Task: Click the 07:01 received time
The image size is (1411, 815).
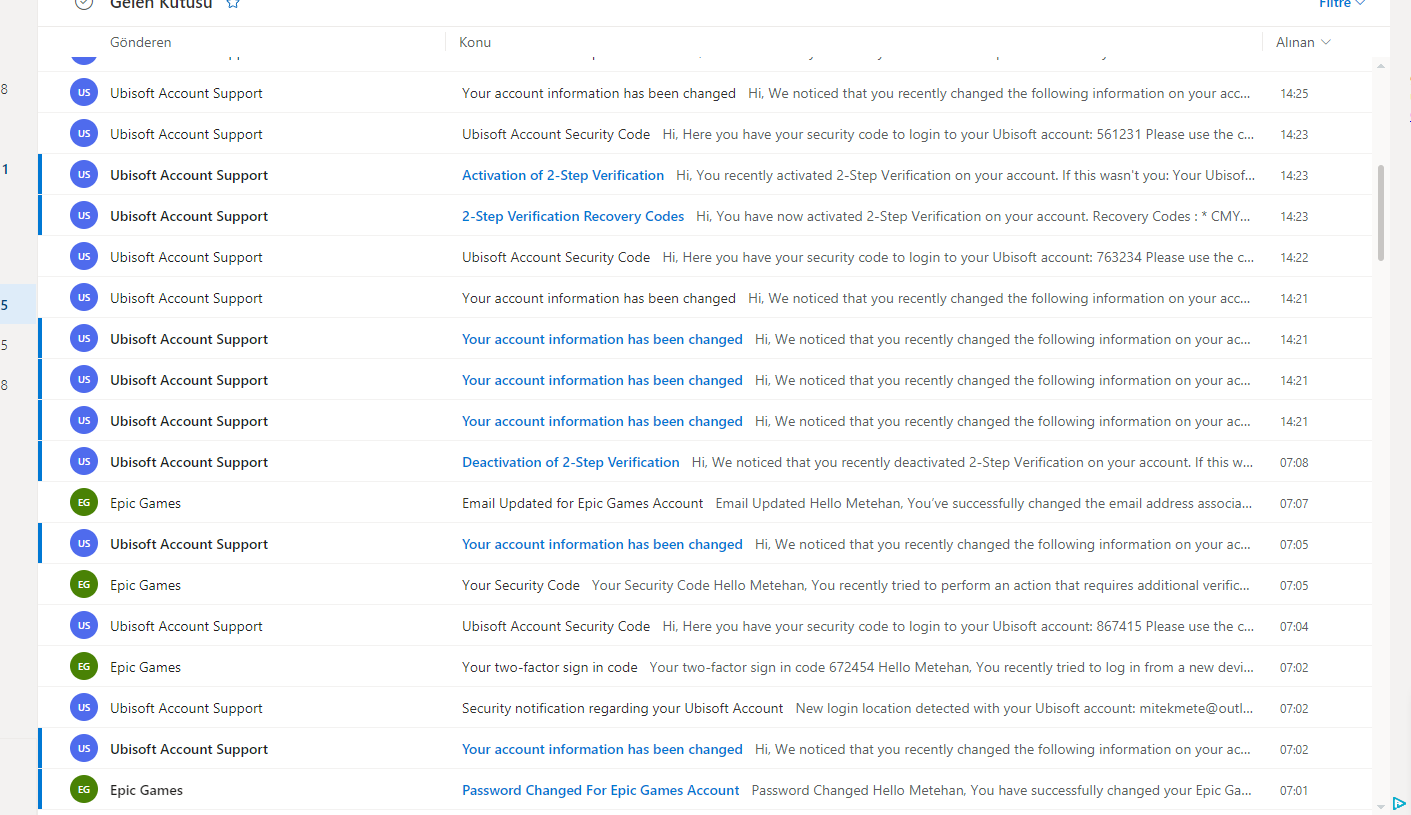Action: coord(1294,790)
